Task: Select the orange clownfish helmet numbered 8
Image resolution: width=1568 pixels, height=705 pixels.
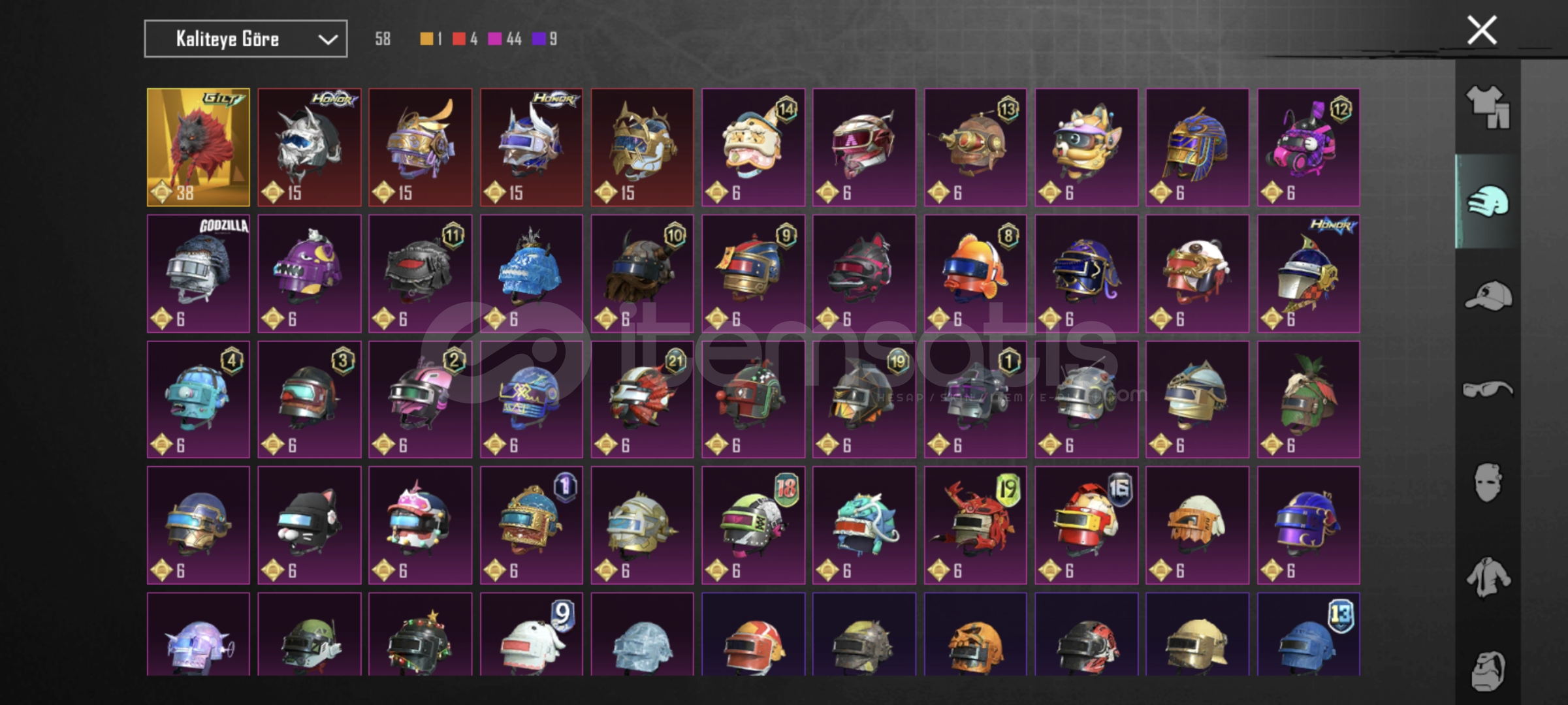Action: point(975,274)
